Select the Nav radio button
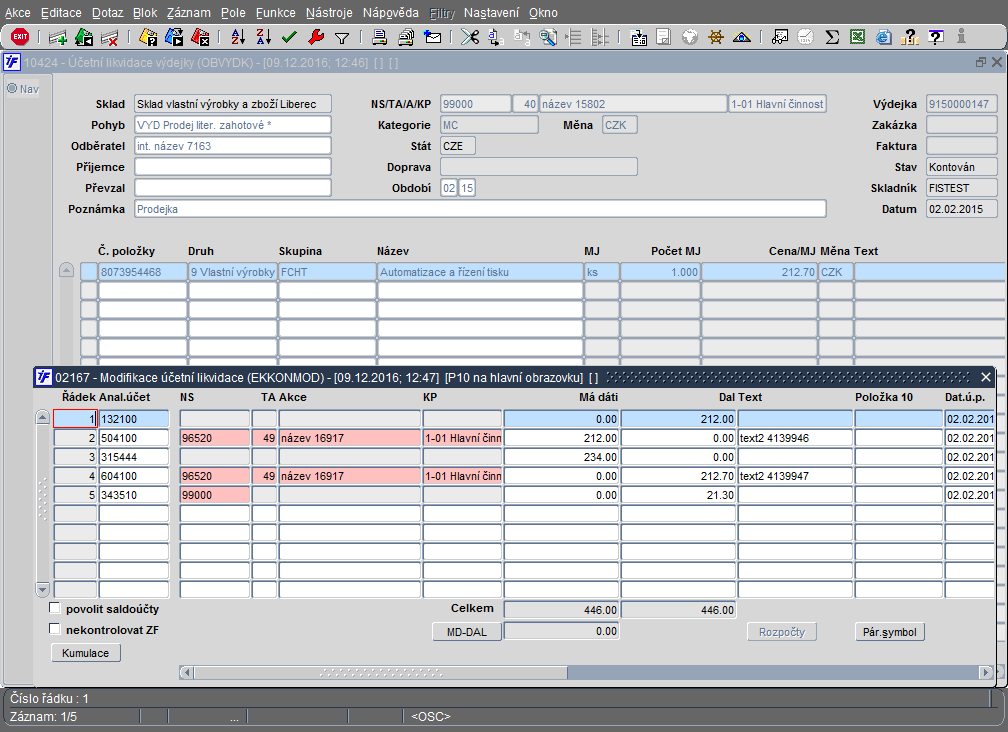The height and width of the screenshot is (732, 1008). 12,88
